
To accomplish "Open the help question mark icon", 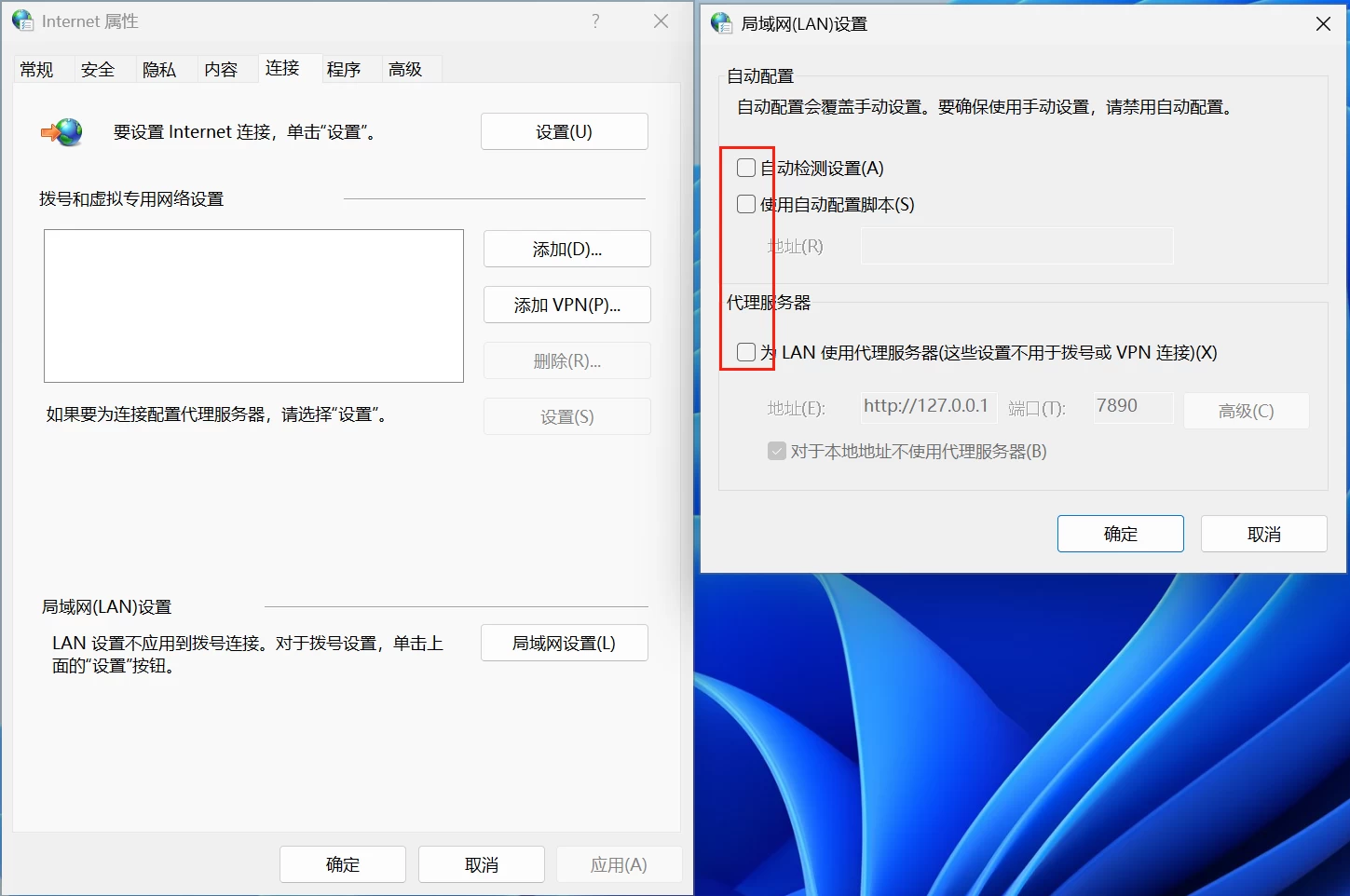I will [x=595, y=20].
